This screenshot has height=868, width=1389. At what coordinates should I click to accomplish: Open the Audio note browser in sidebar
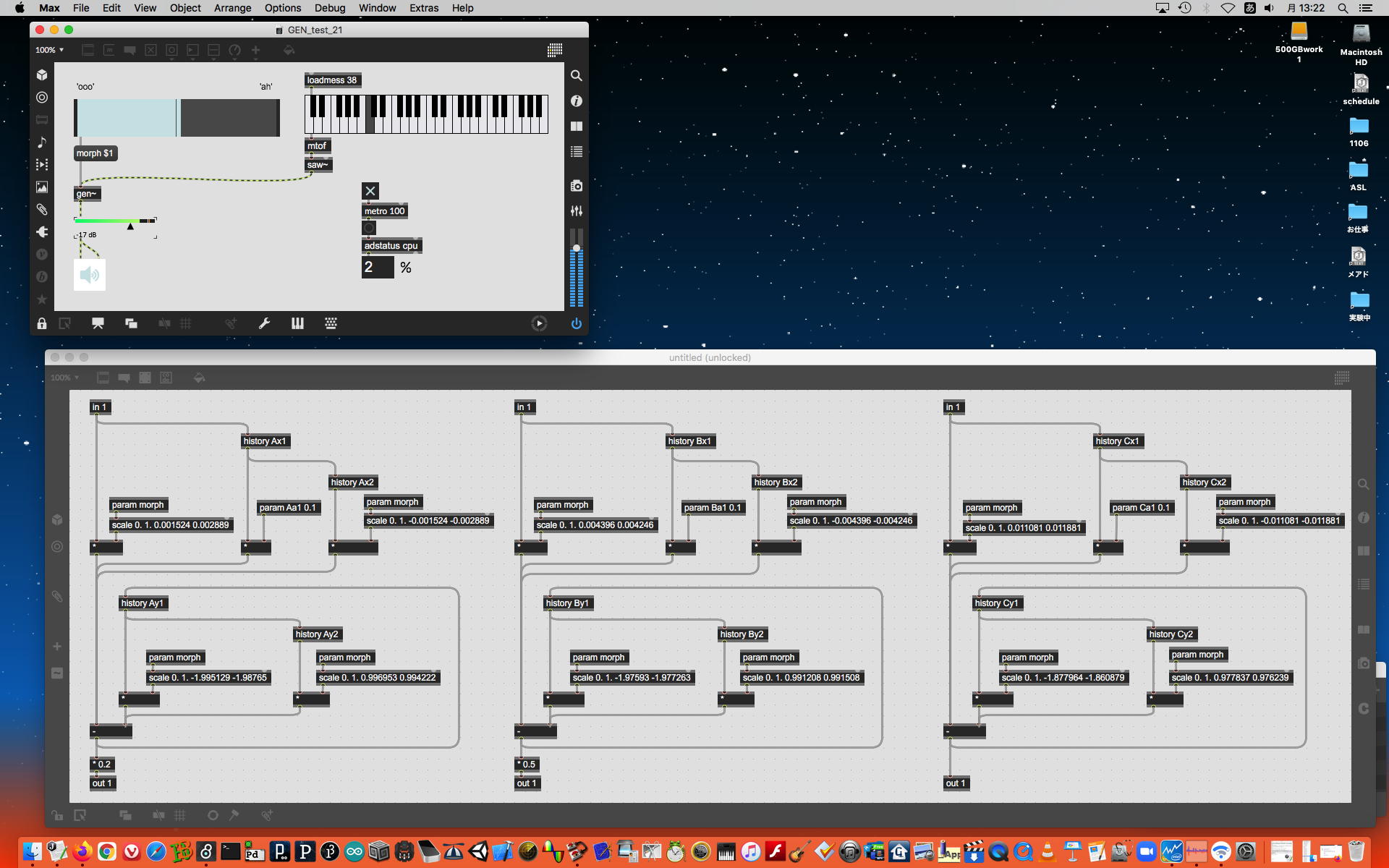(x=42, y=142)
